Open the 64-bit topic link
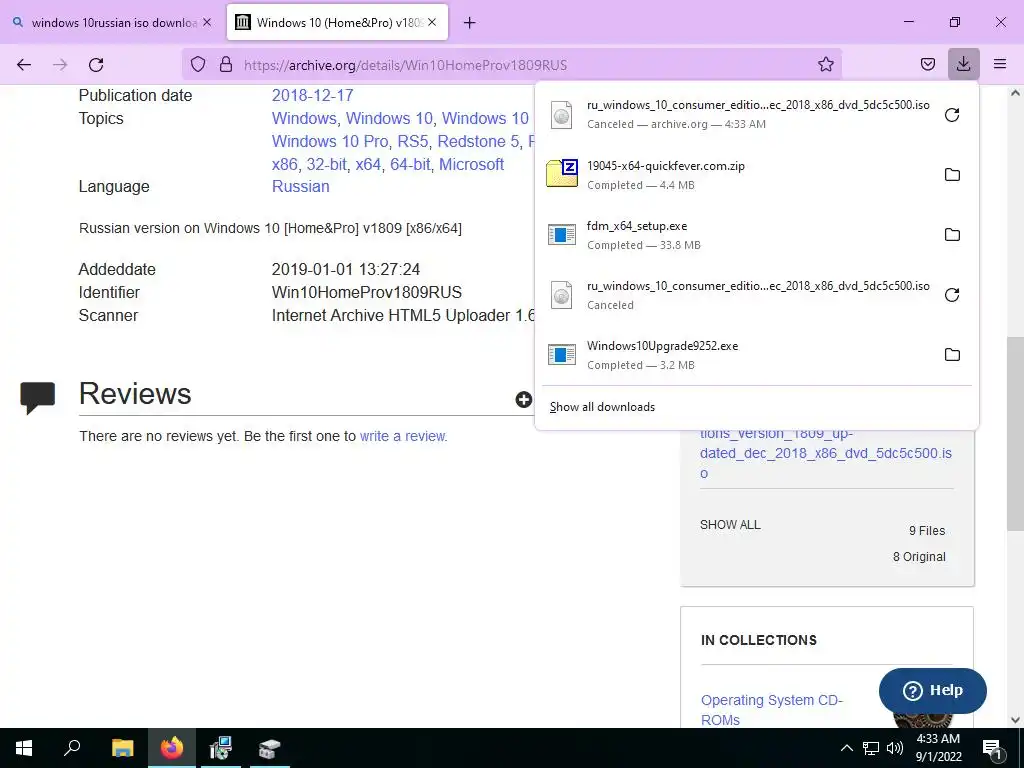This screenshot has width=1024, height=768. click(x=410, y=164)
